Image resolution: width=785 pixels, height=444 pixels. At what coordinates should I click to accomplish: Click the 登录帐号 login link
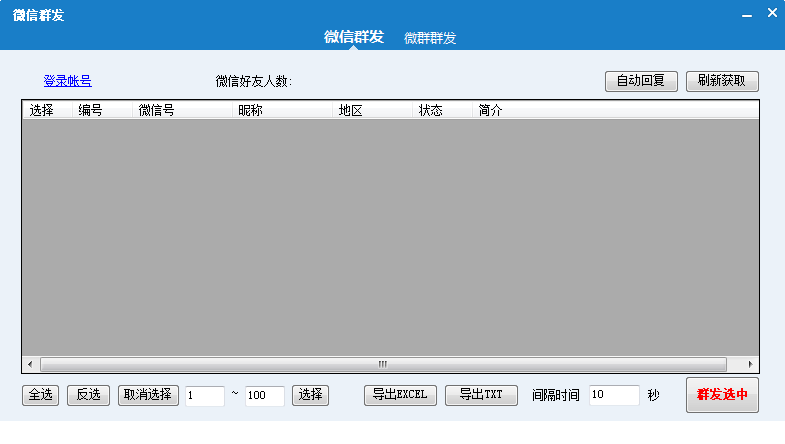pyautogui.click(x=68, y=81)
